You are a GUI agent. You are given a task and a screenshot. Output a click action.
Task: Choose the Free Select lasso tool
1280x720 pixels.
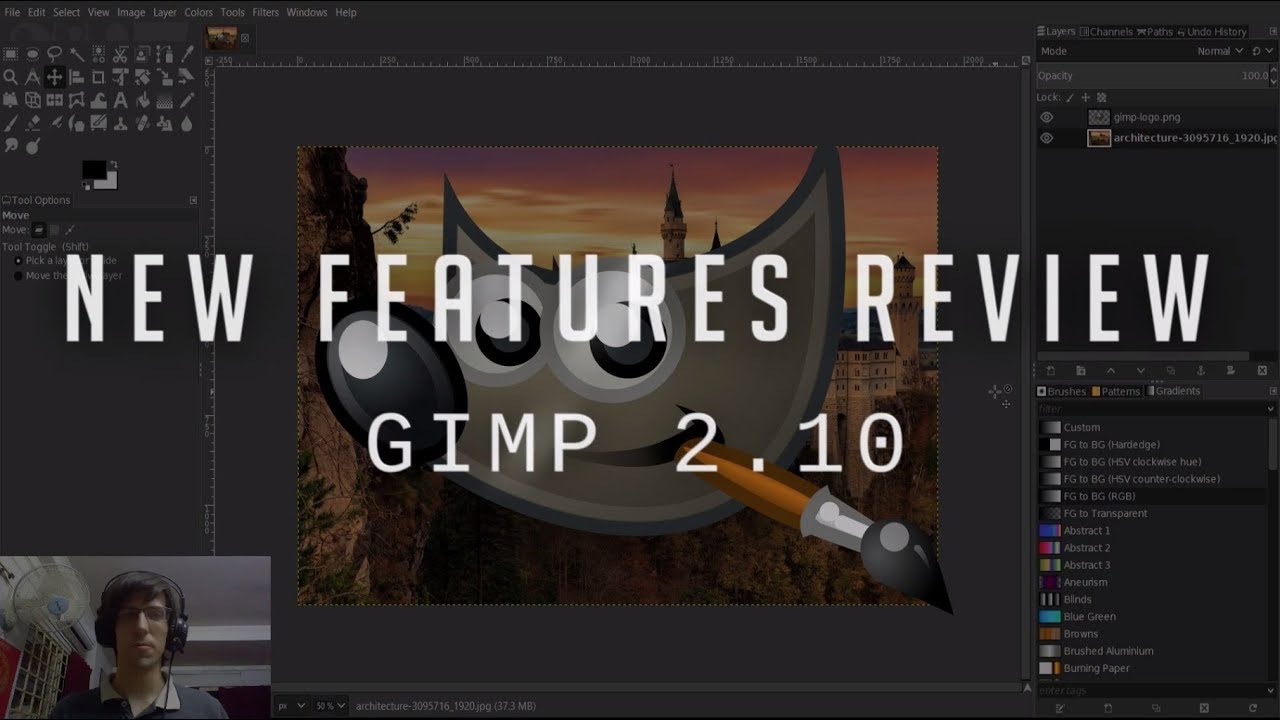click(55, 54)
